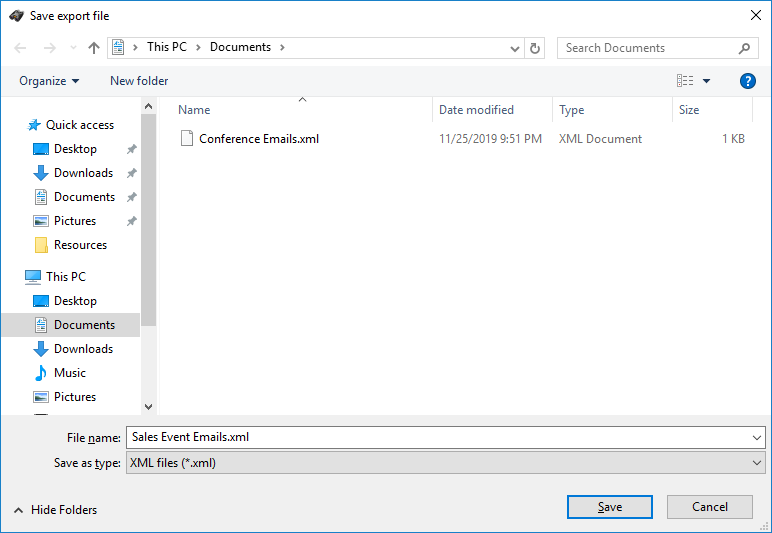772x533 pixels.
Task: Click the change view icon
Action: coord(685,81)
